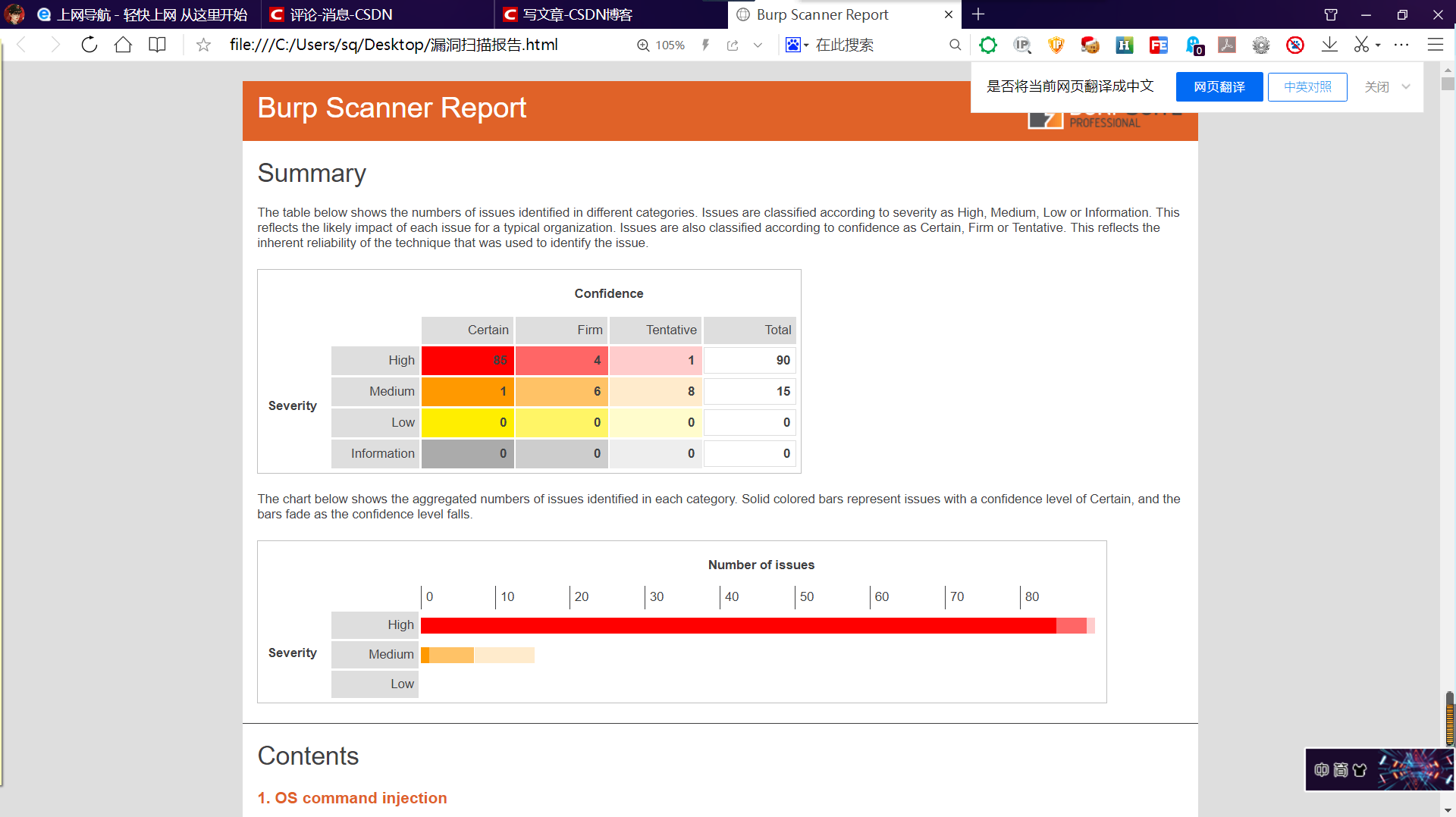Open a new browser tab
Viewport: 1456px width, 817px height.
coord(978,14)
